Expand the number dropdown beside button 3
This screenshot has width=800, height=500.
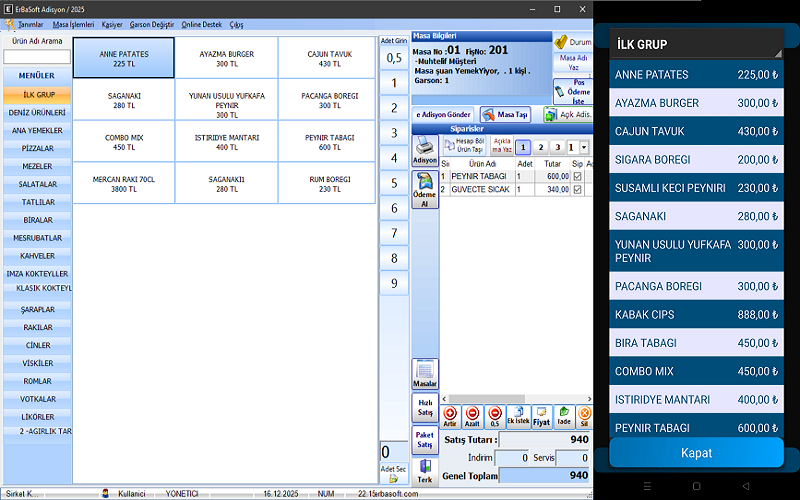pyautogui.click(x=584, y=147)
